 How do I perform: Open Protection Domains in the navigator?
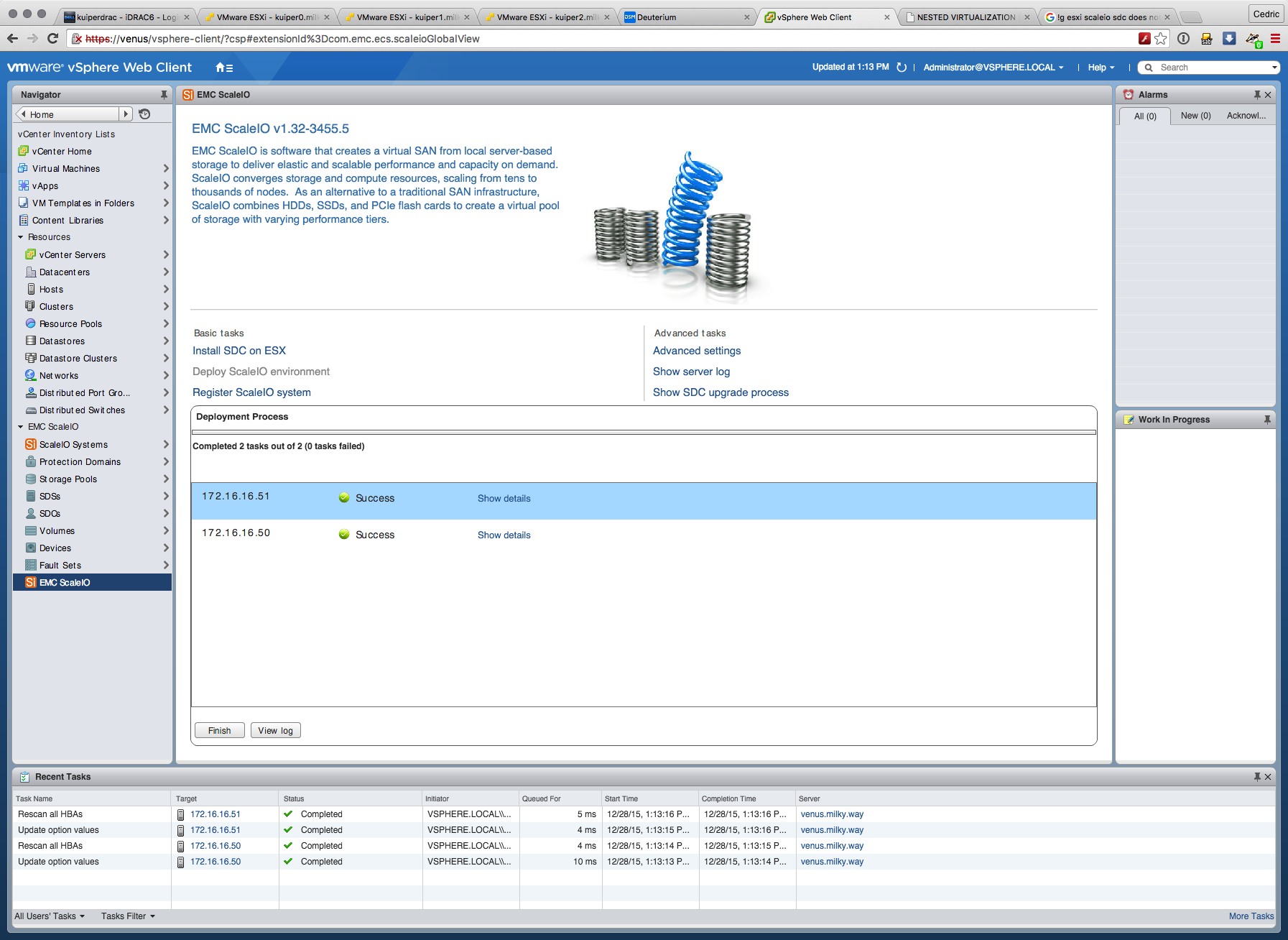(80, 462)
